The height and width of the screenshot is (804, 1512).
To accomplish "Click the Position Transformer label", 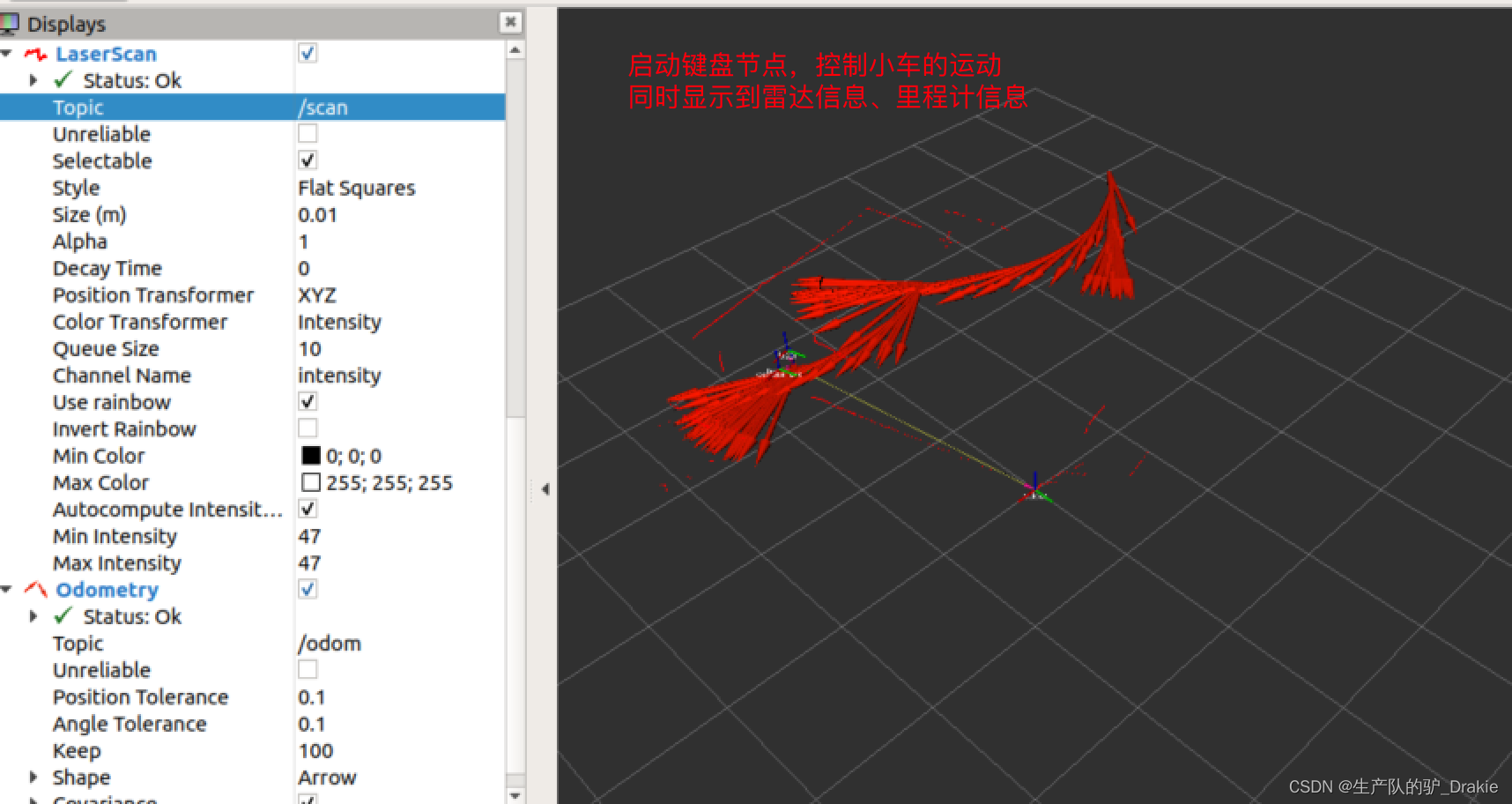I will [152, 295].
